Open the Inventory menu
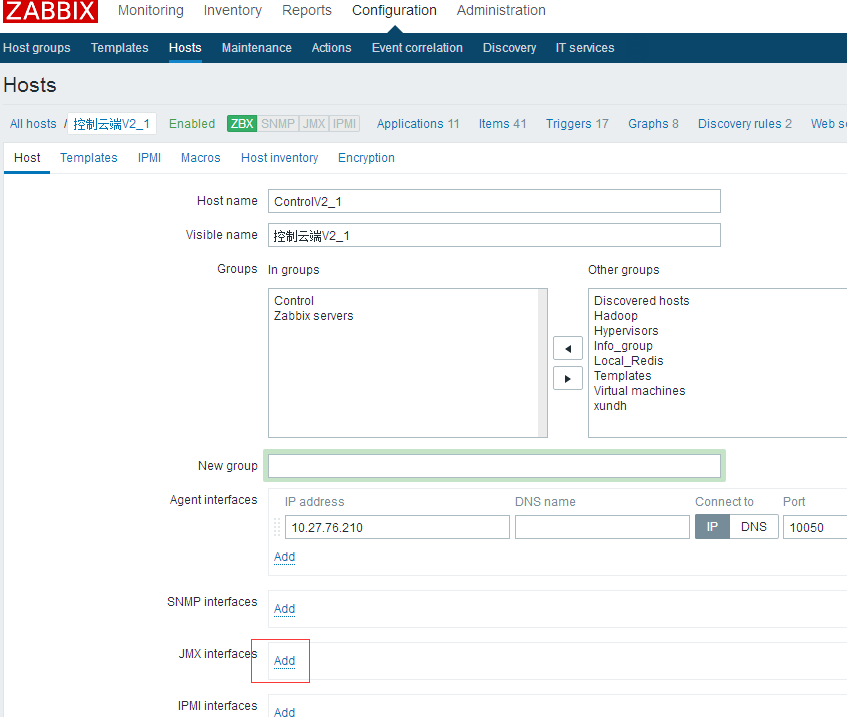The height and width of the screenshot is (717, 847). 232,10
